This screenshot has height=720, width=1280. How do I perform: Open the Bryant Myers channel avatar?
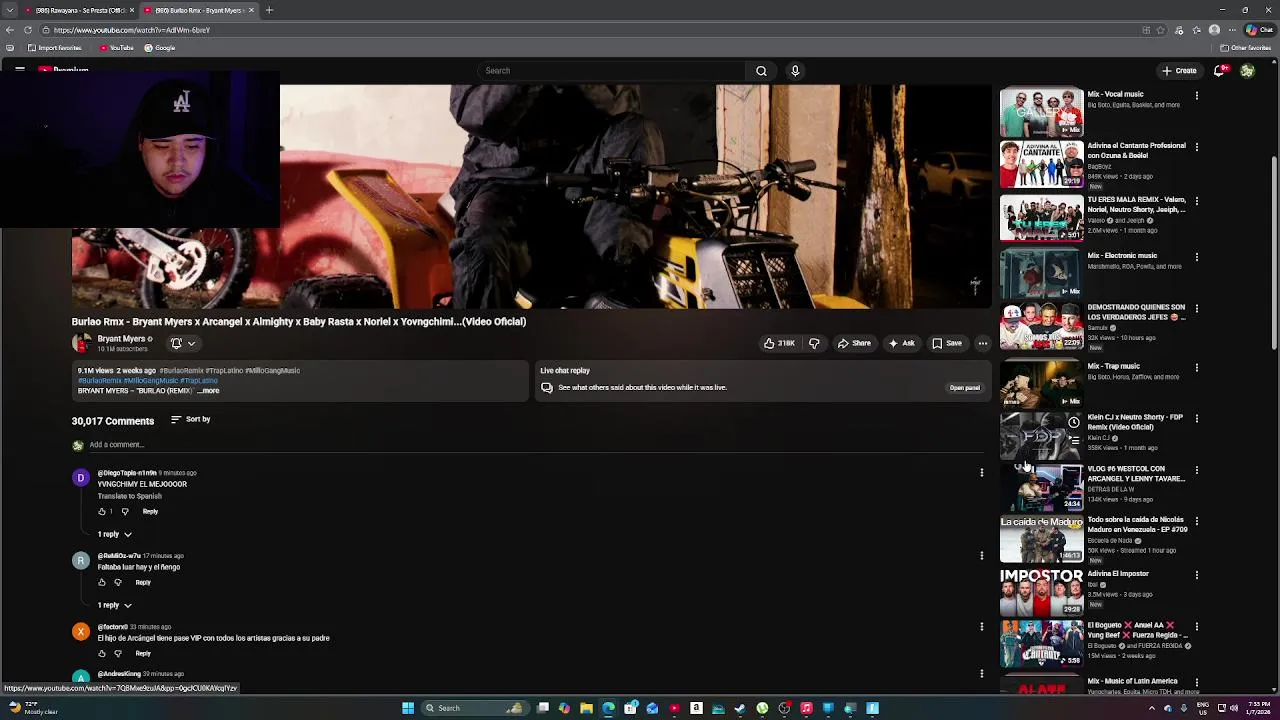81,343
